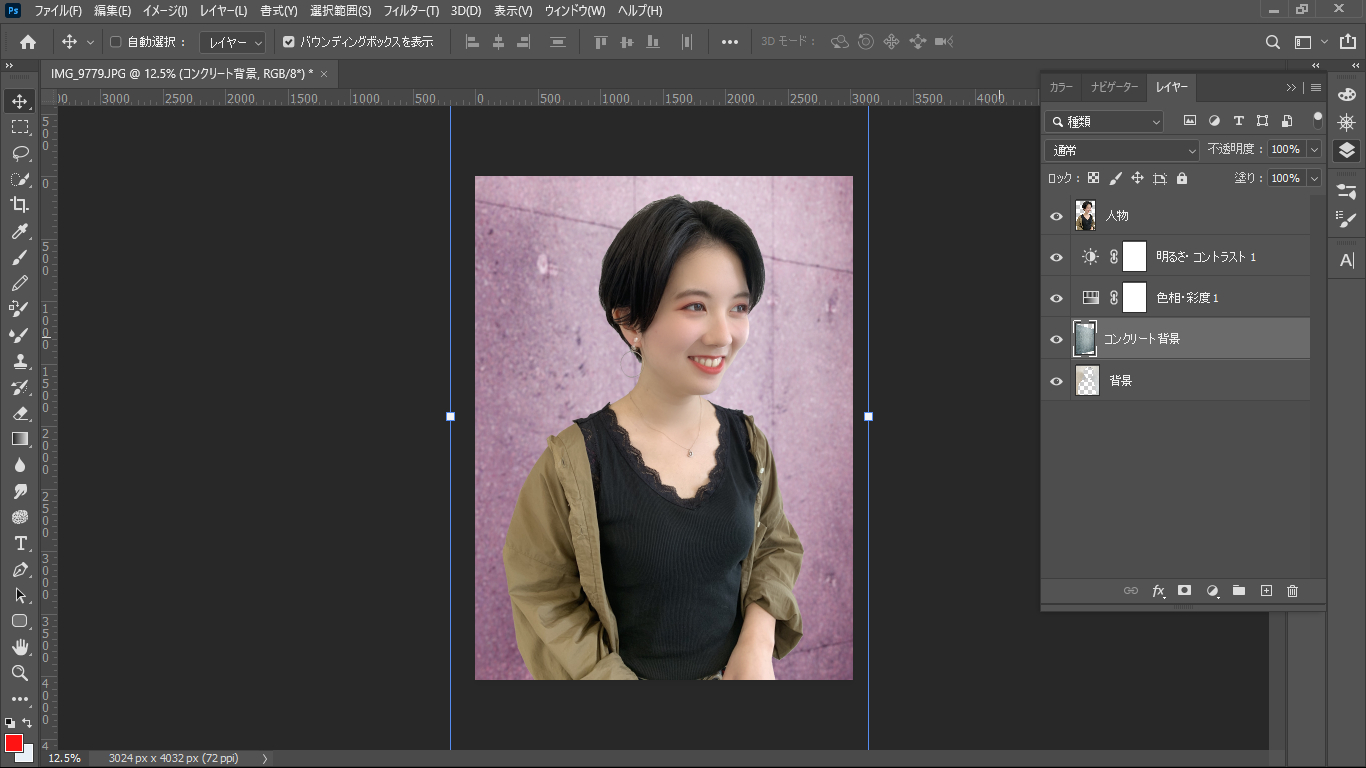This screenshot has width=1366, height=768.
Task: Create new group with folder icon
Action: tap(1239, 591)
